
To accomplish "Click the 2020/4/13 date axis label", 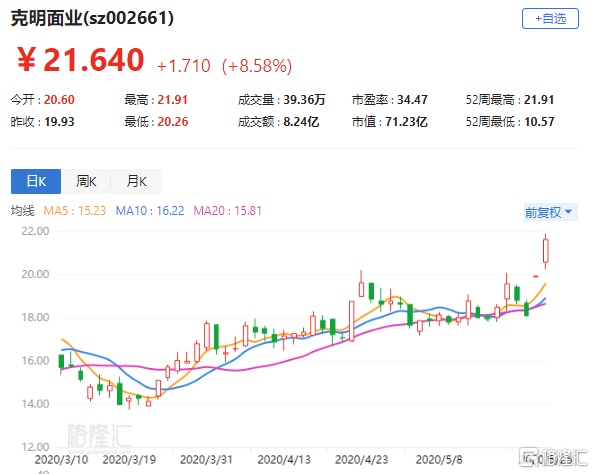I will 284,460.
